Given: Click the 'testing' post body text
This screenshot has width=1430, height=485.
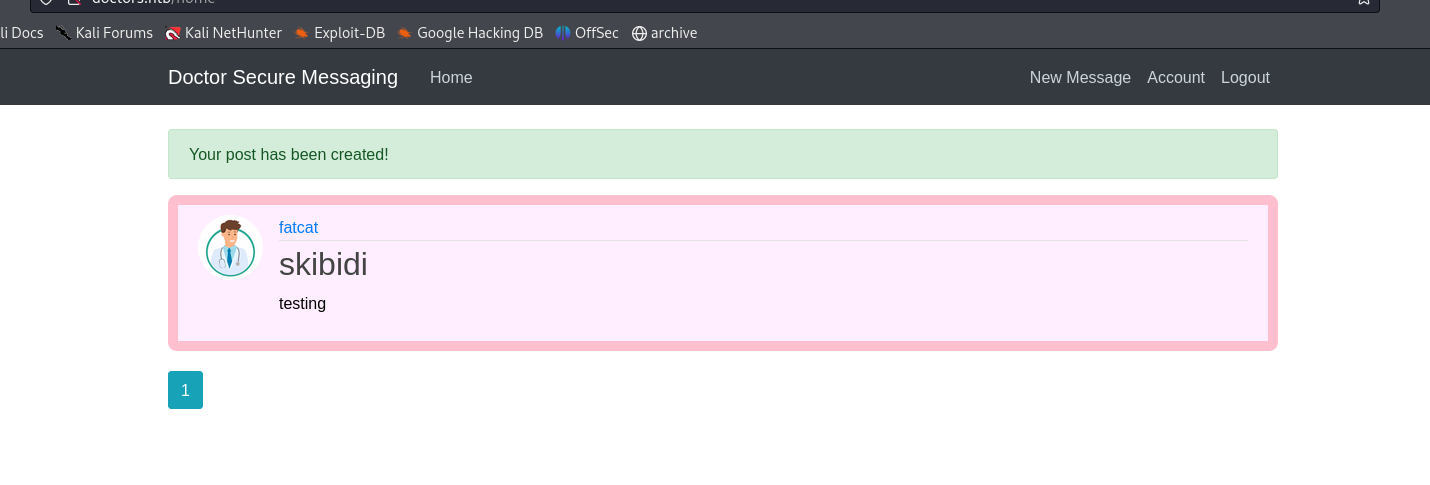Looking at the screenshot, I should 302,303.
